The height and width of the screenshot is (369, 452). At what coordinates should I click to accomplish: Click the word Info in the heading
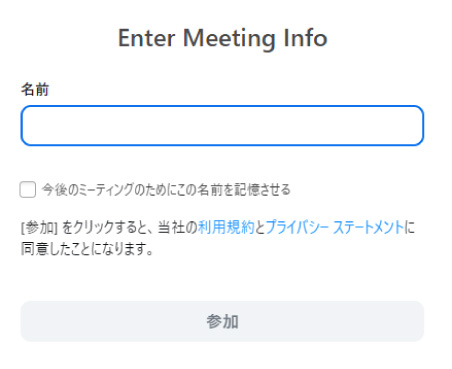coord(305,37)
